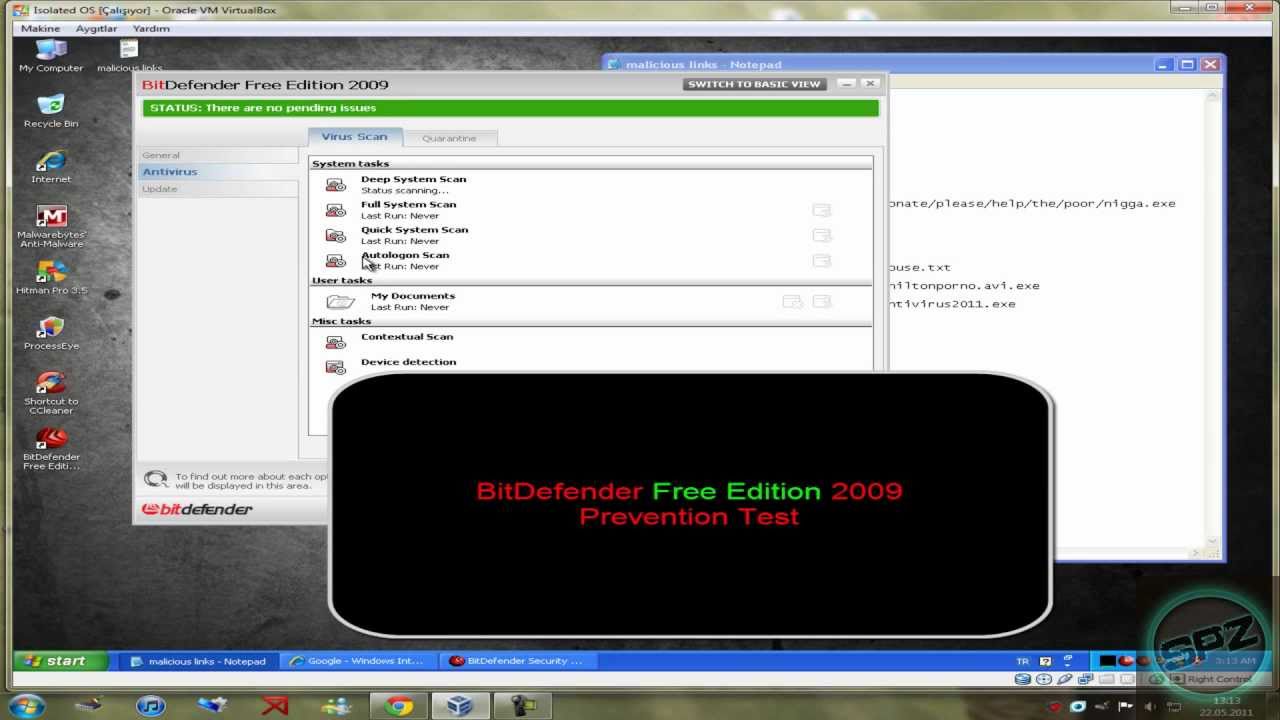Click the help magnifier icon in BitDefender

coord(155,480)
